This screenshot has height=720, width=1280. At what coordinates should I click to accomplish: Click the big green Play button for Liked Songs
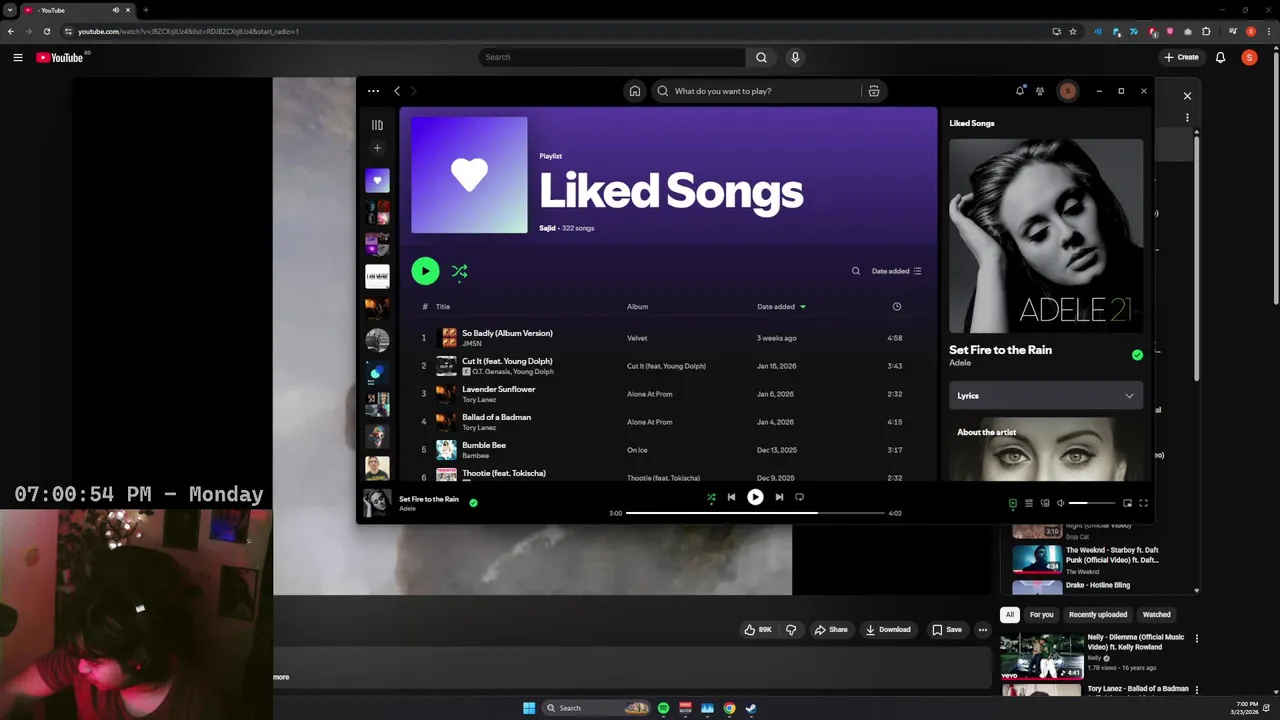pos(425,271)
